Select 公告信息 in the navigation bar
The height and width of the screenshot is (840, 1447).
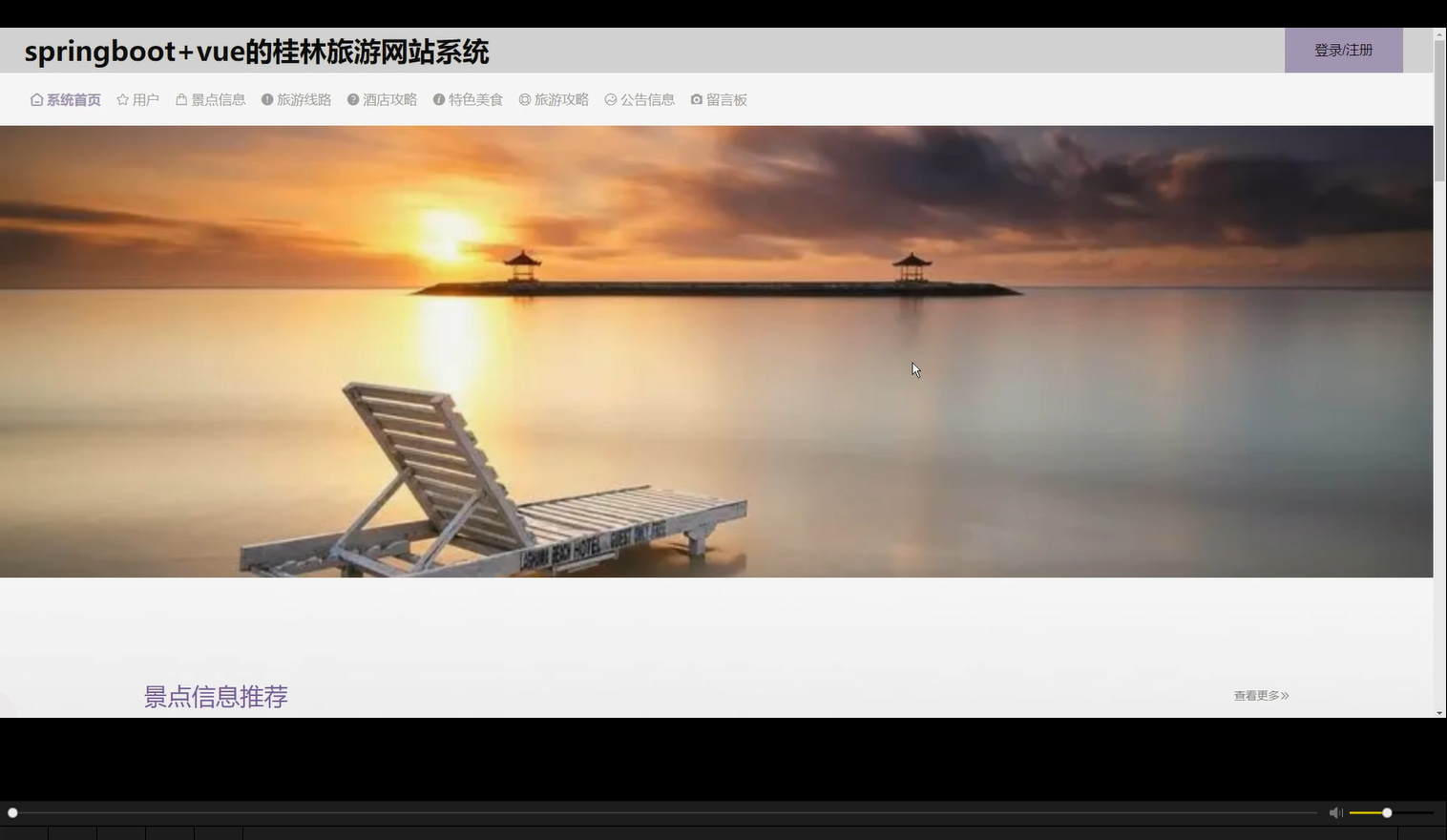pos(648,99)
